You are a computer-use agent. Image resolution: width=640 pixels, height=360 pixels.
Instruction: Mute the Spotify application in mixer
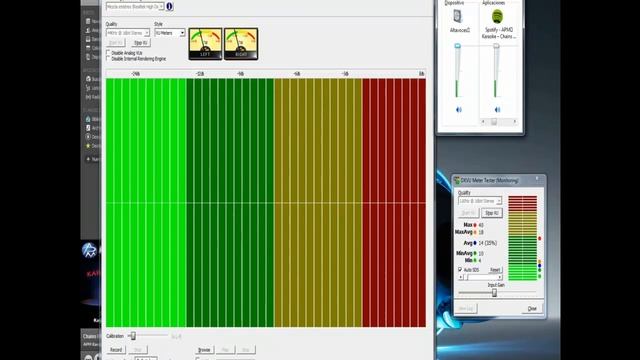pyautogui.click(x=497, y=109)
